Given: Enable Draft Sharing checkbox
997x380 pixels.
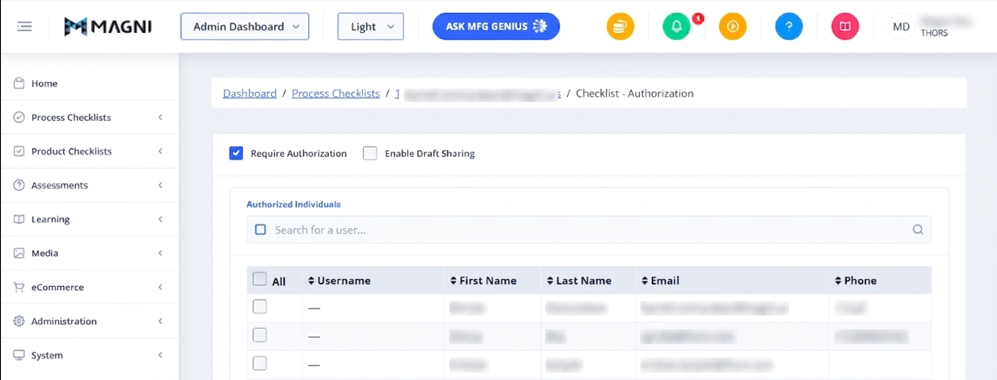Looking at the screenshot, I should coord(370,153).
